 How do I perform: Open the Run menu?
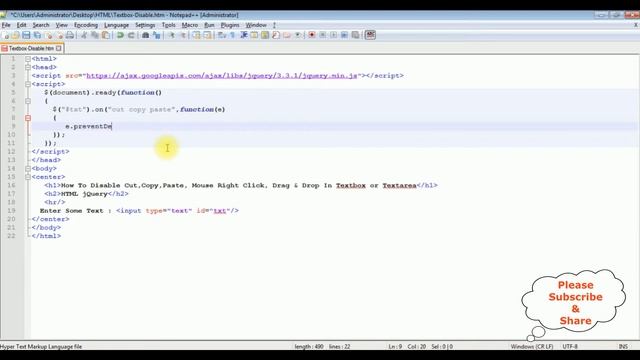click(209, 25)
